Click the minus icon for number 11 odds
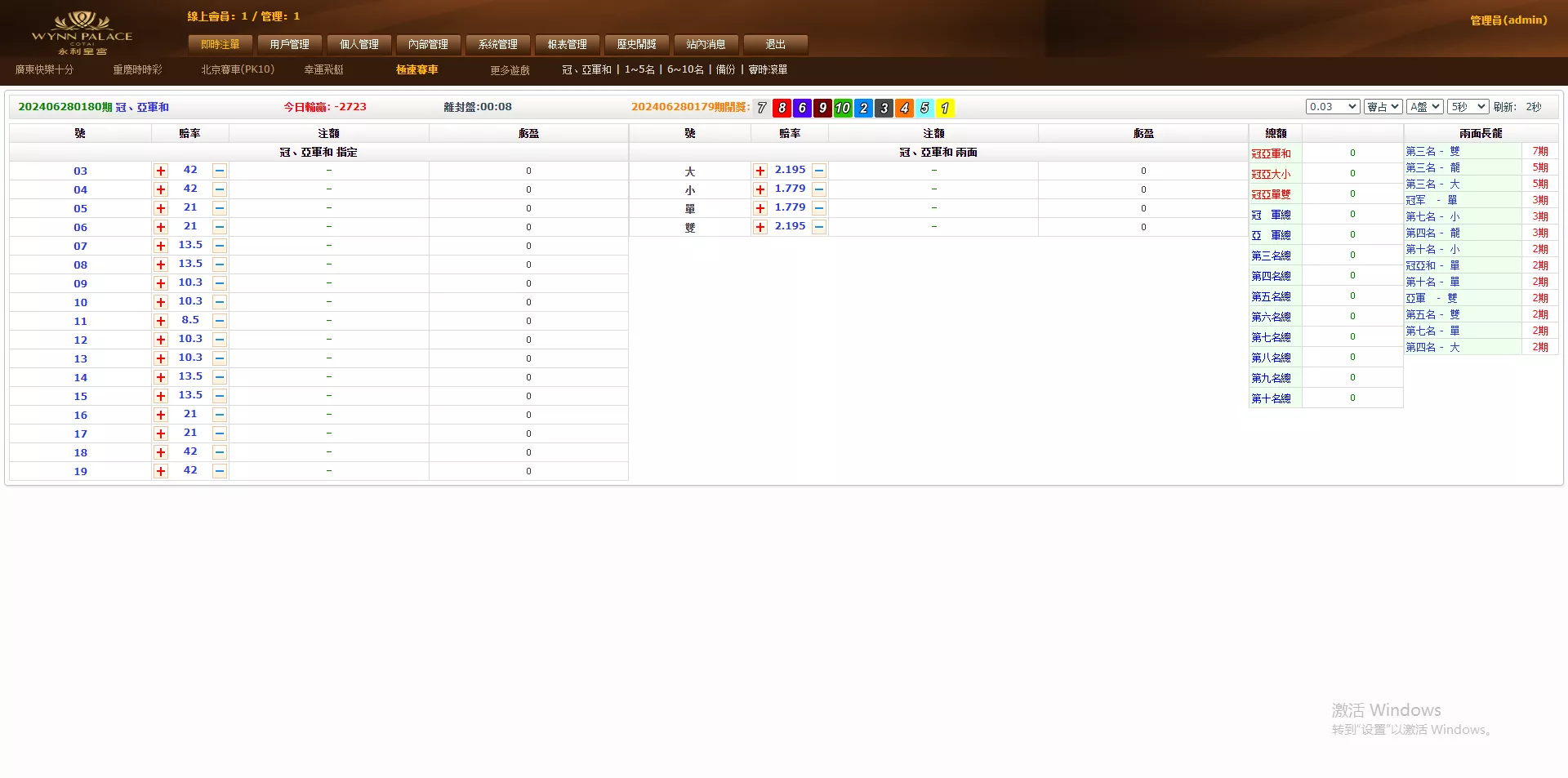Screen dimensions: 1568x778 coord(219,321)
